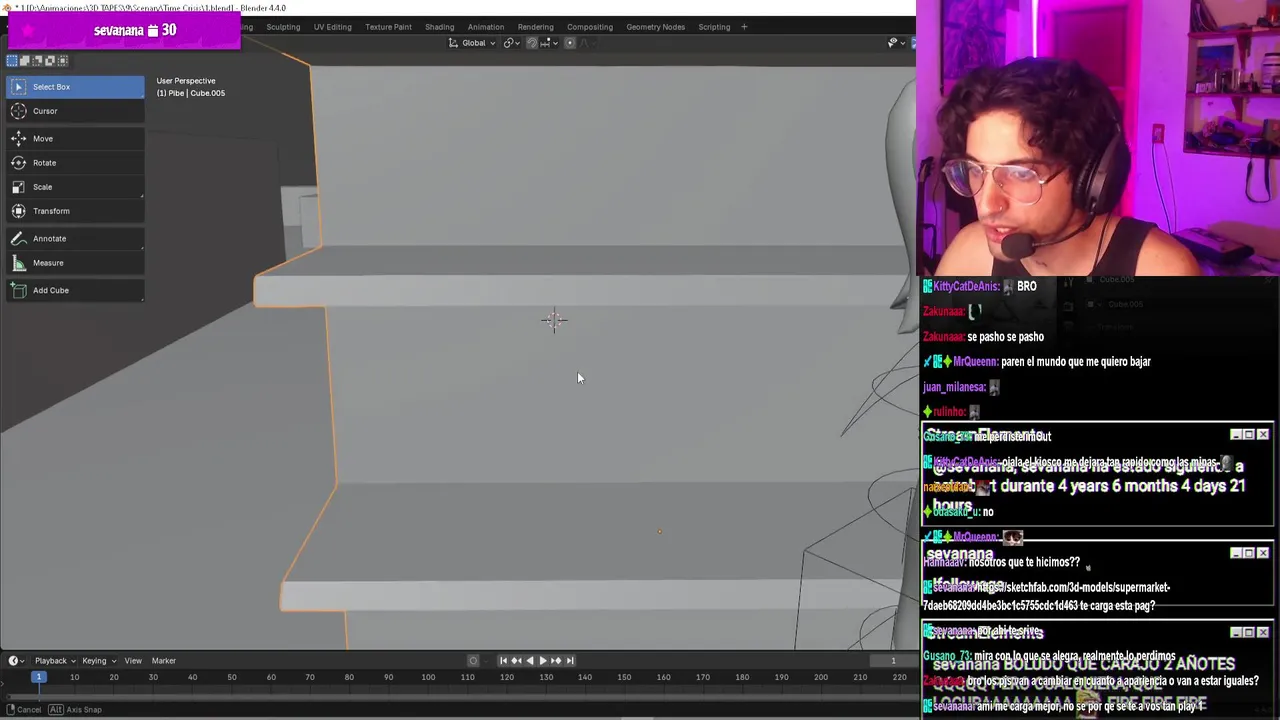Click the object visibility eye icon

[x=893, y=43]
